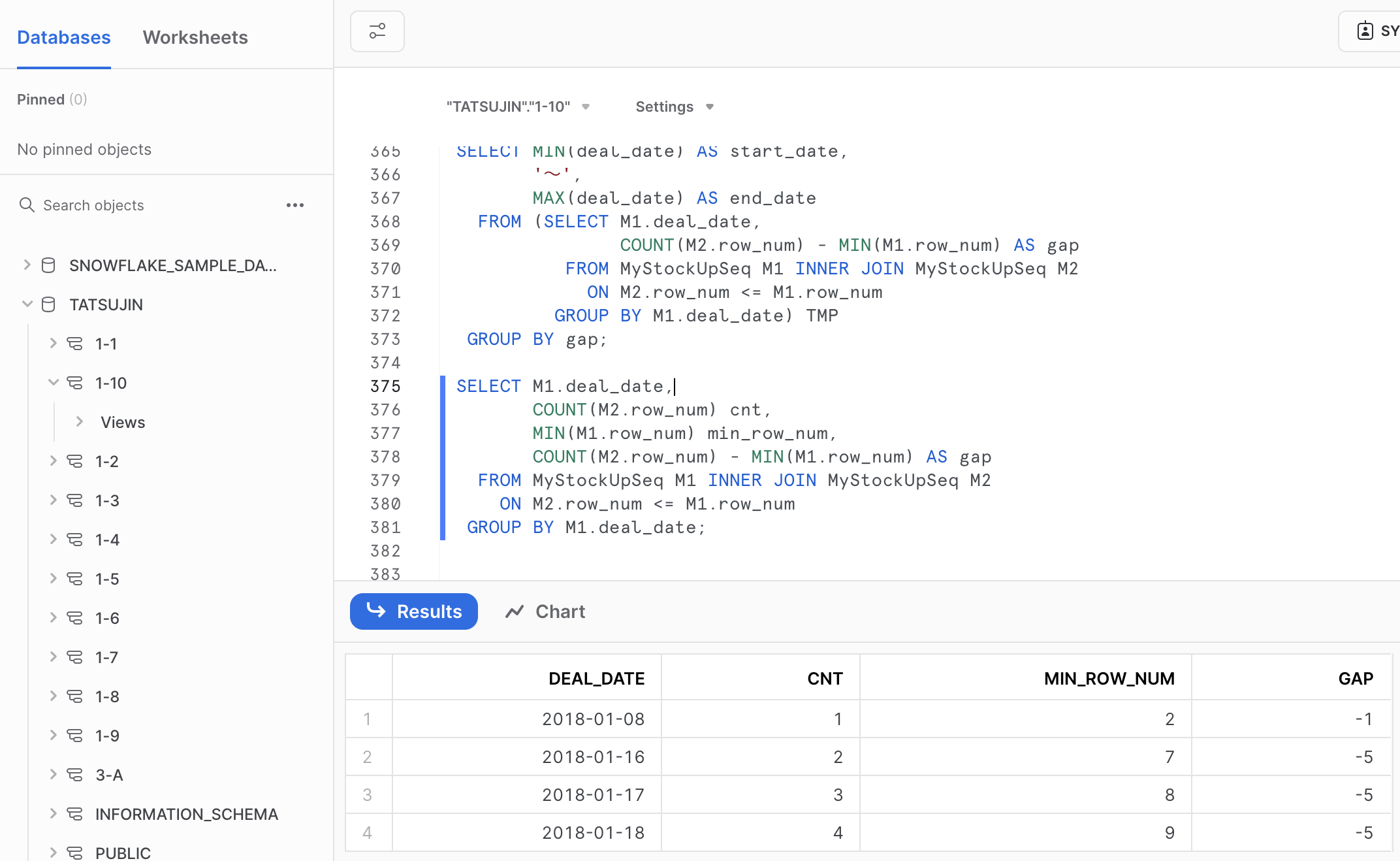Viewport: 1400px width, 861px height.
Task: Click the SY user profile icon
Action: point(1365,30)
